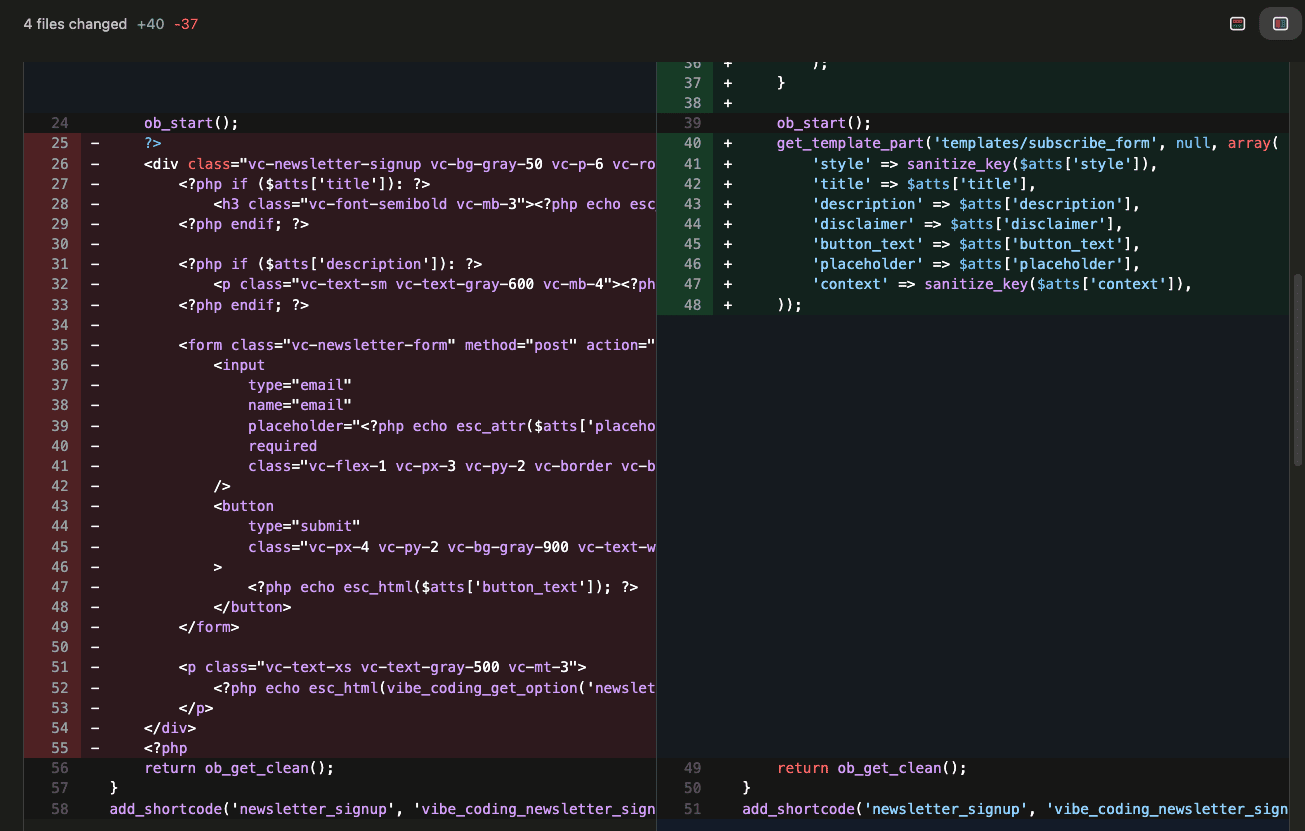Toggle the side-by-side comparison mode

click(x=1279, y=23)
